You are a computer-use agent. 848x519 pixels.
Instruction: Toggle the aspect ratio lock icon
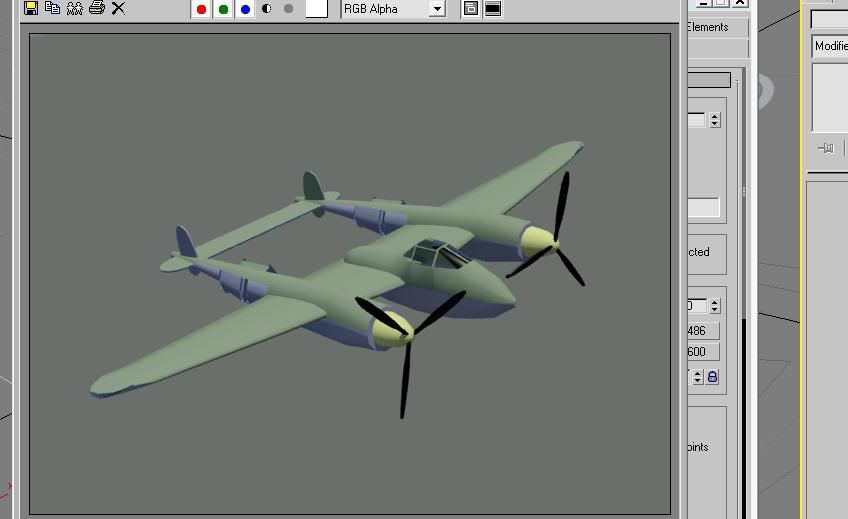(712, 377)
